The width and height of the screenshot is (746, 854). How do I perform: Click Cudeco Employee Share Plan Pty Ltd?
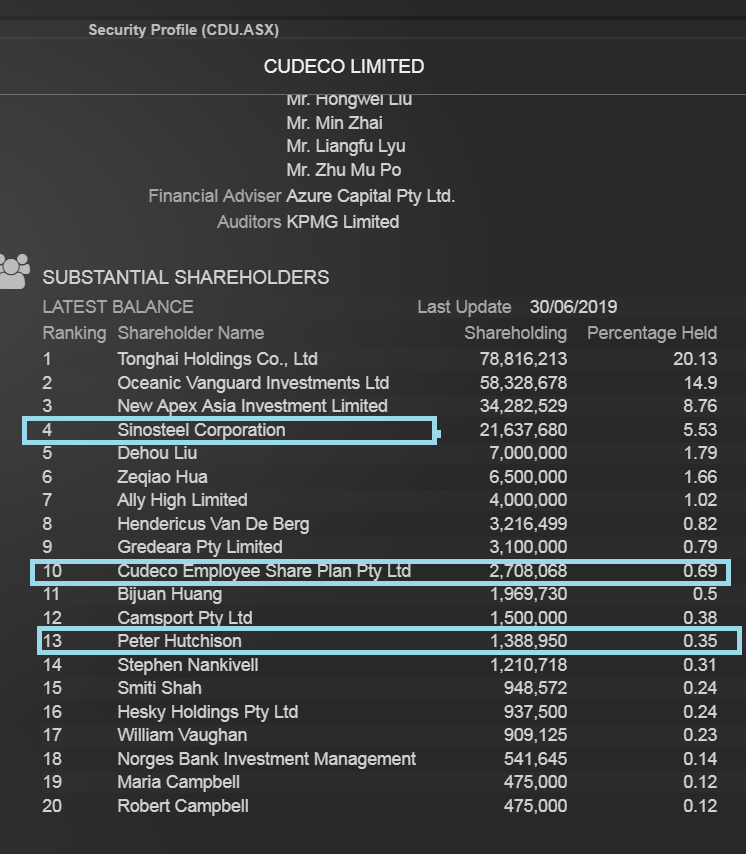[264, 571]
